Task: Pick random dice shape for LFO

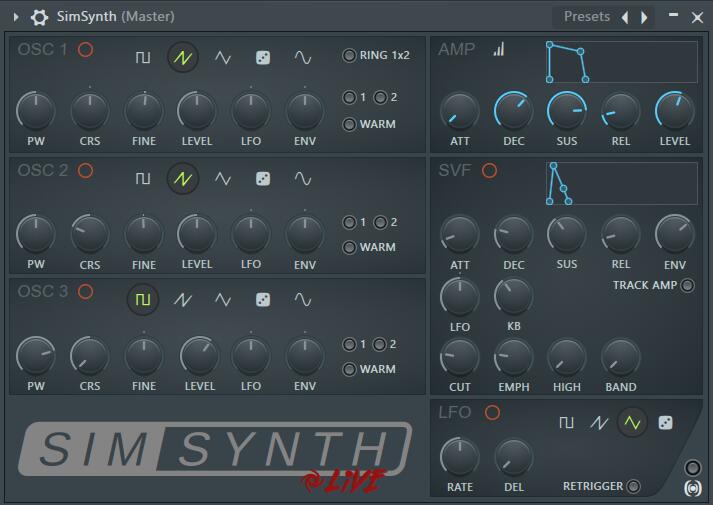Action: point(666,423)
